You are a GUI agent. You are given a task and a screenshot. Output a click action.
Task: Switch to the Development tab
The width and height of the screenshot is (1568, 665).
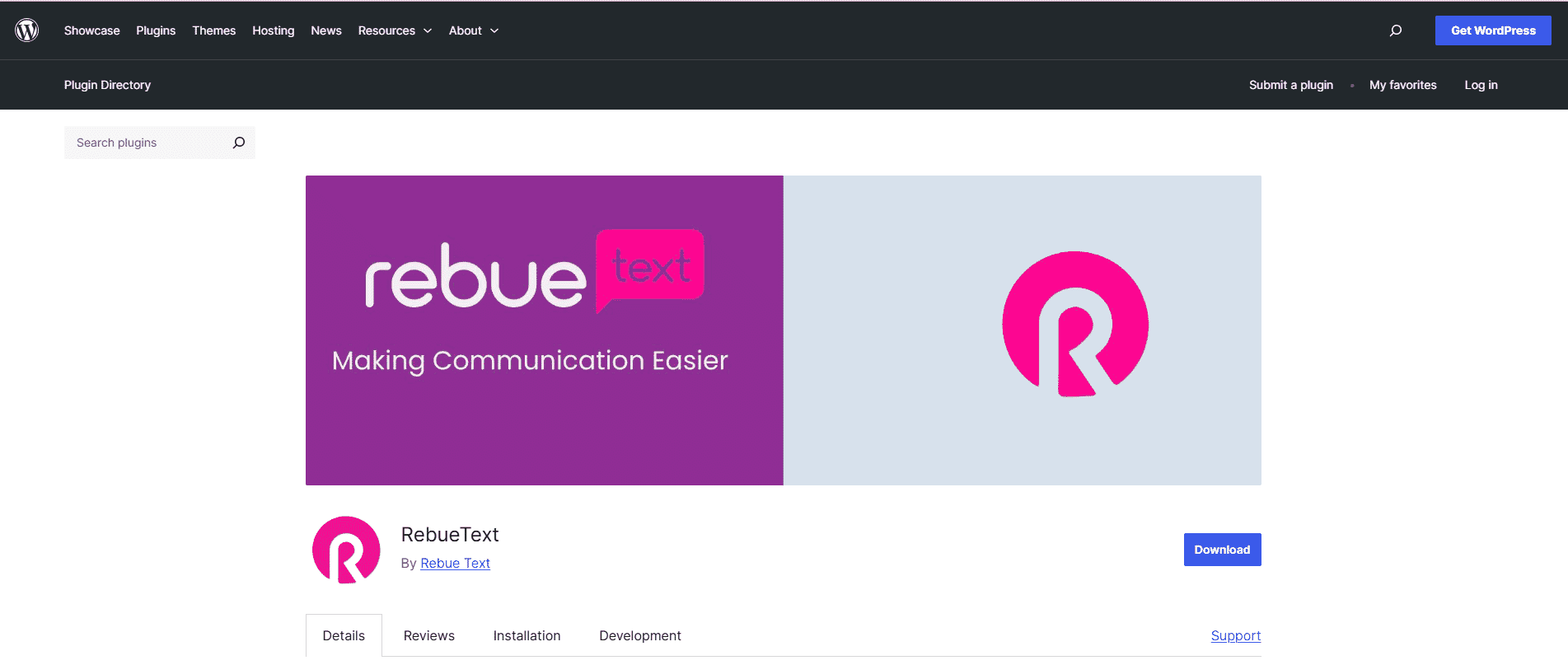tap(640, 635)
